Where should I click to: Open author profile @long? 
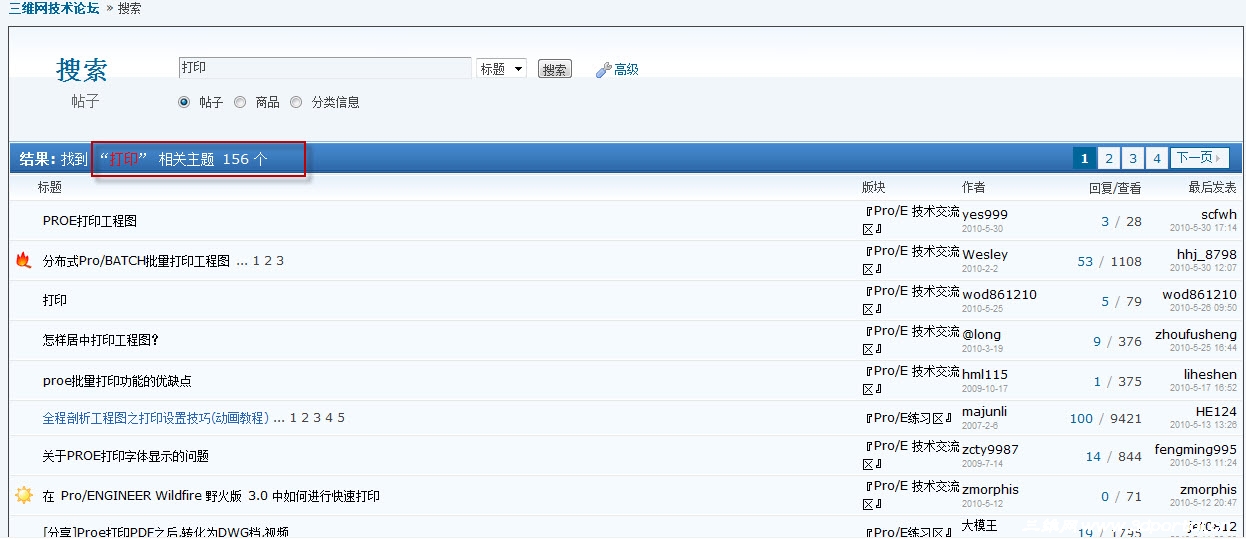(x=981, y=334)
